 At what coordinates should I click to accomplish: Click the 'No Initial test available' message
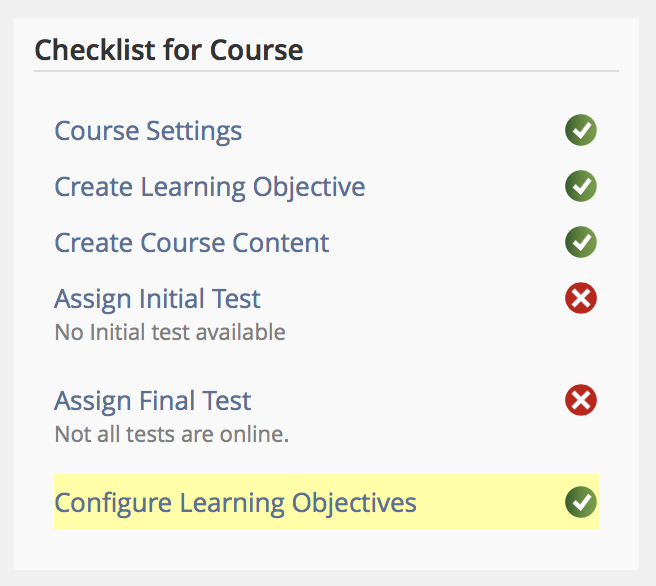click(x=169, y=332)
